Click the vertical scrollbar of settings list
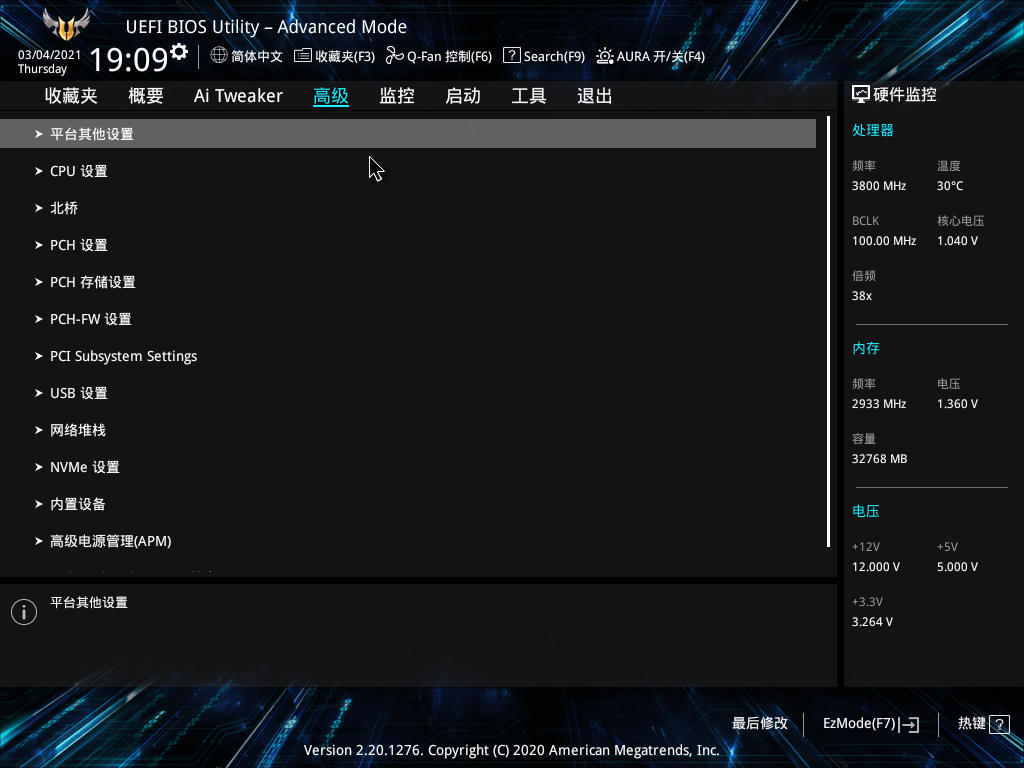1024x768 pixels. pyautogui.click(x=829, y=332)
